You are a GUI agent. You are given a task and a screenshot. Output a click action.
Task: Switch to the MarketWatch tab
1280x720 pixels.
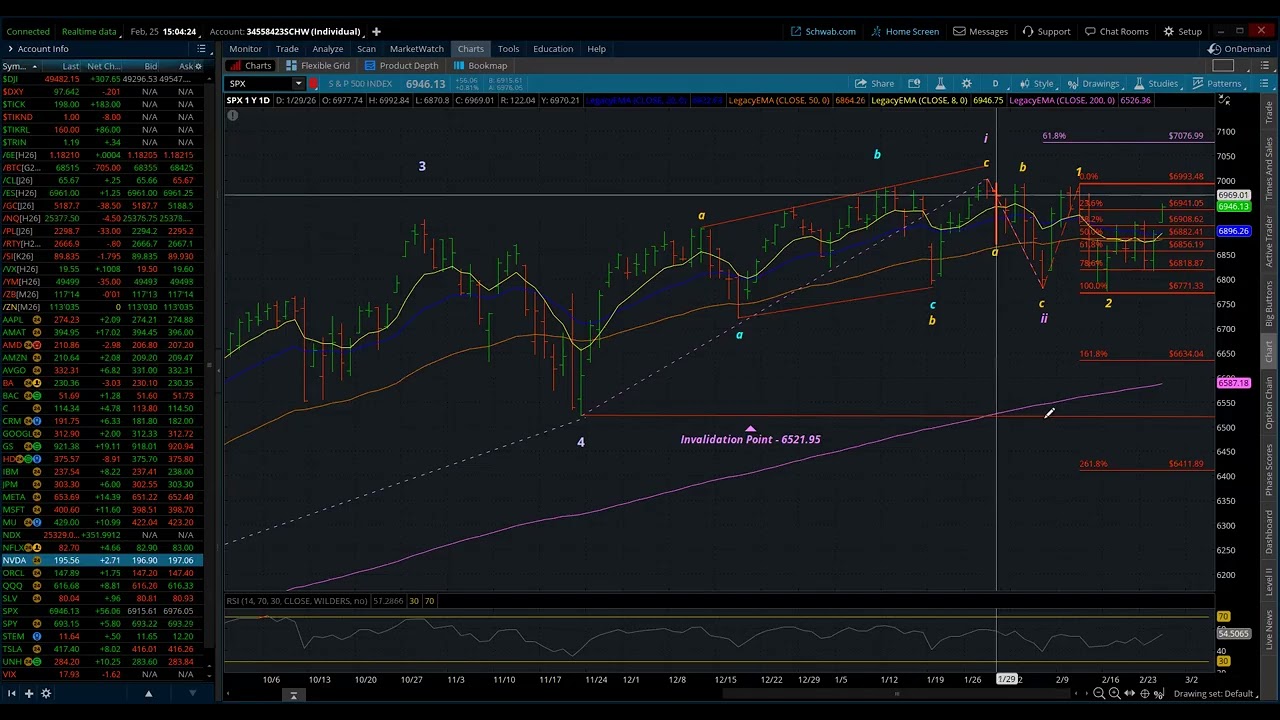coord(416,49)
